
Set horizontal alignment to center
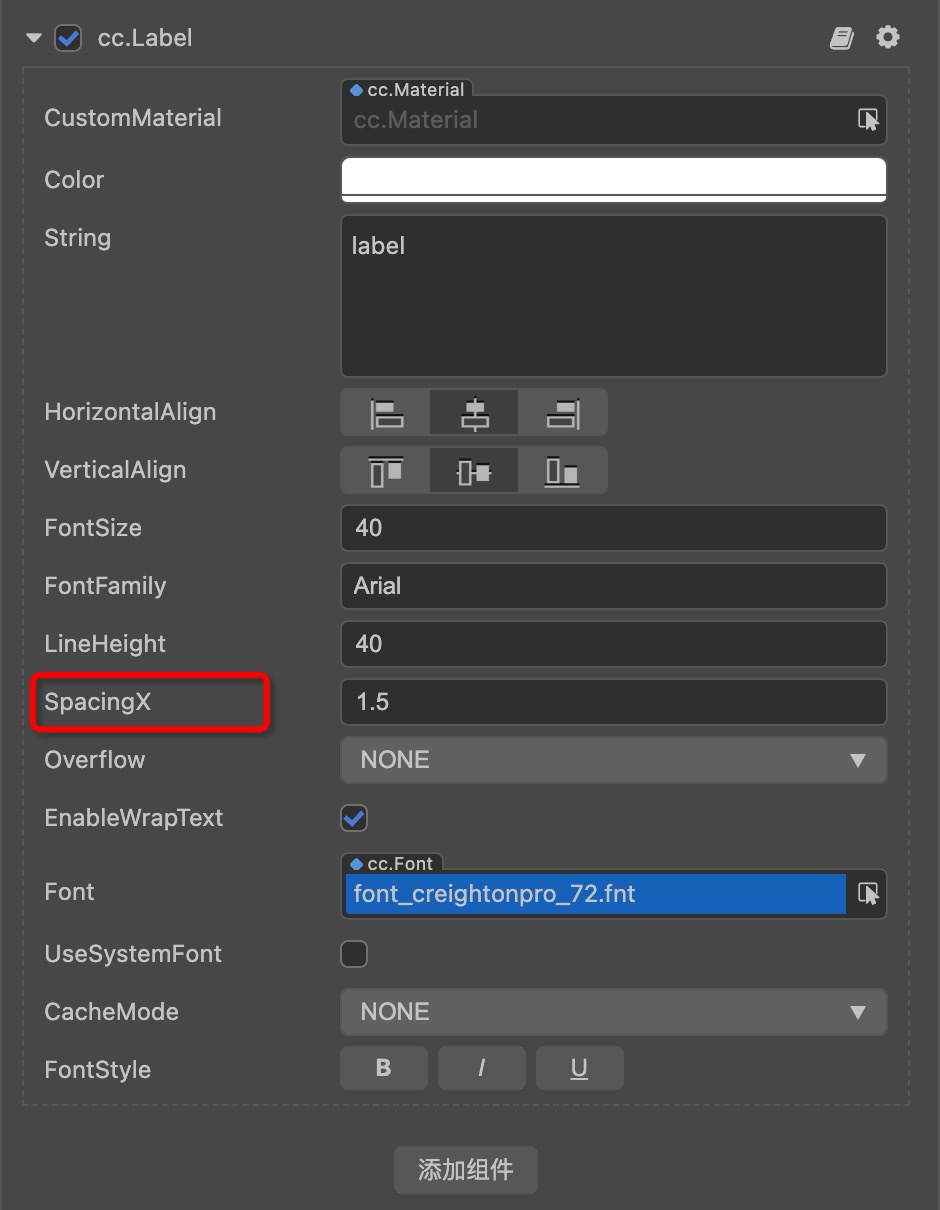(474, 413)
